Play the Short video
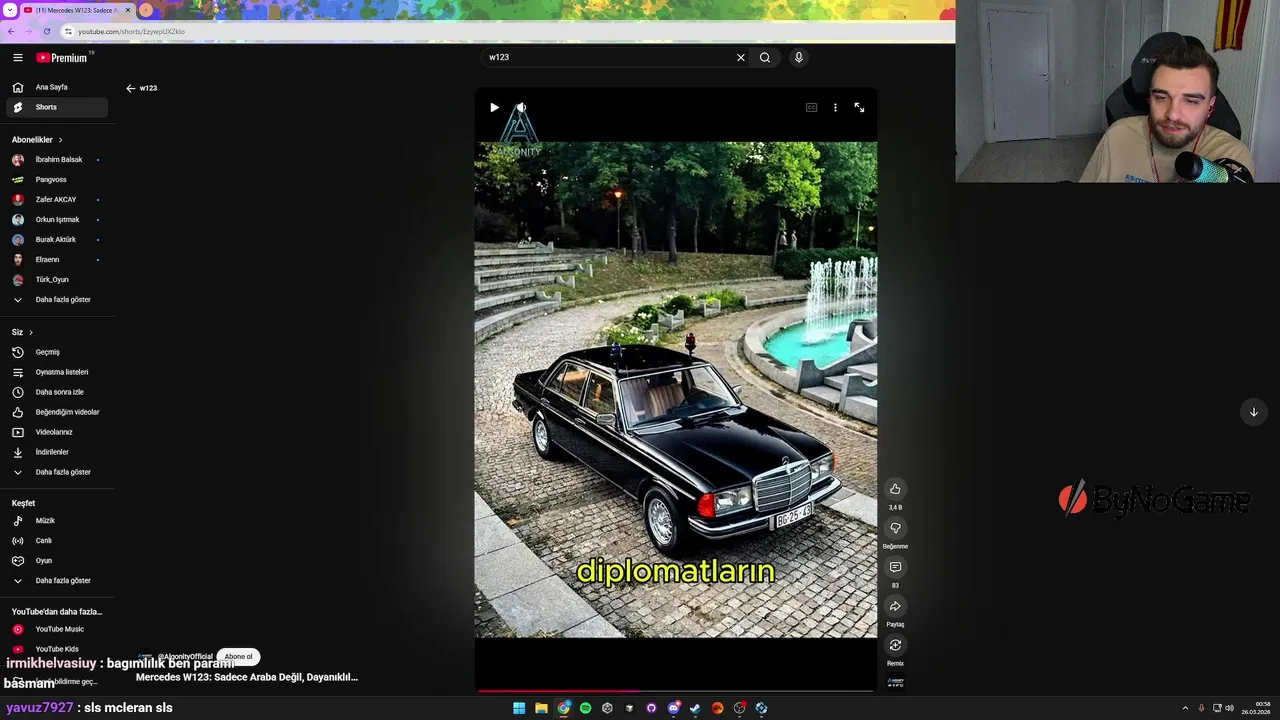Viewport: 1280px width, 720px height. click(x=494, y=107)
